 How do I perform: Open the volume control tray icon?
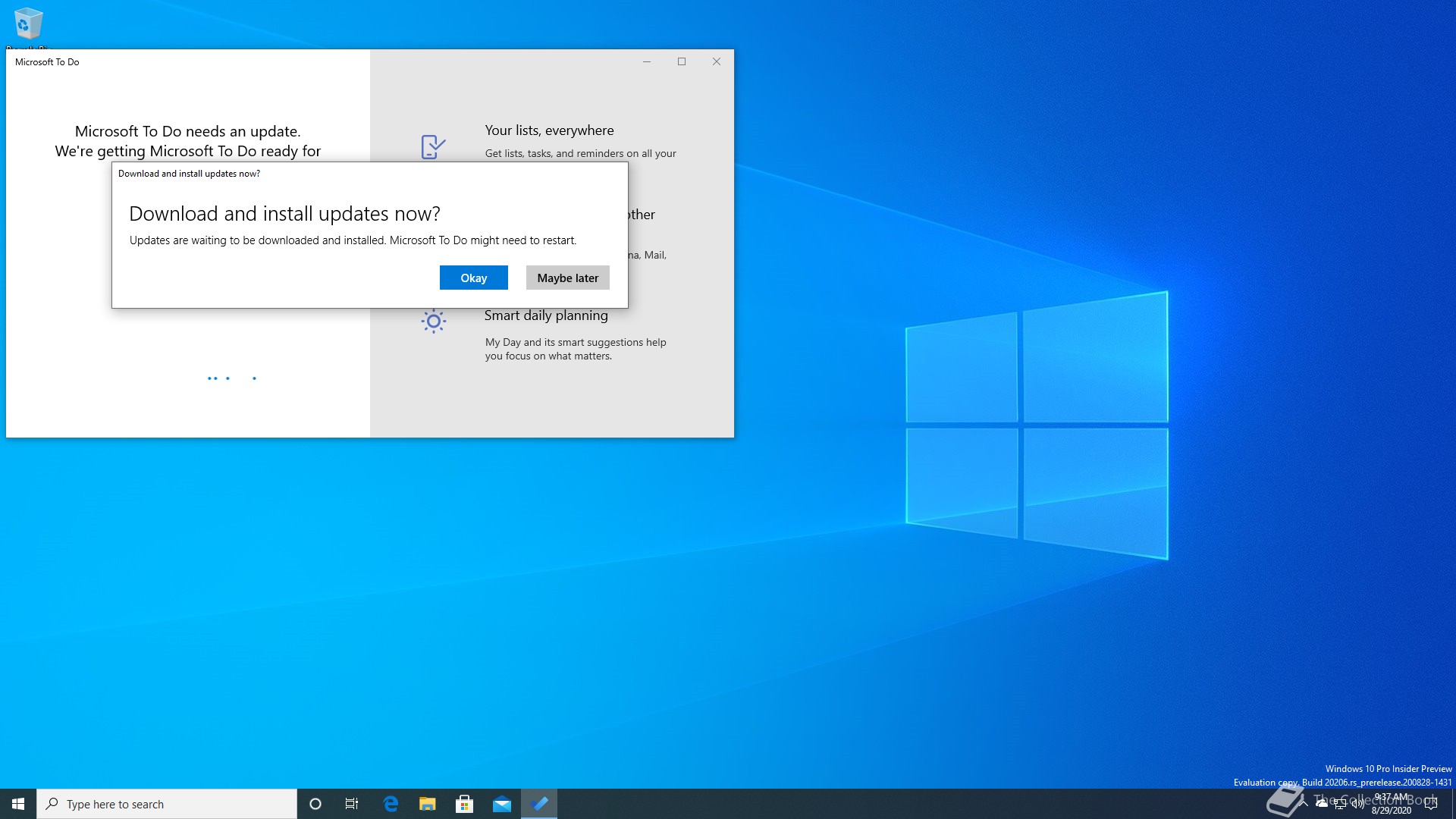tap(1358, 804)
